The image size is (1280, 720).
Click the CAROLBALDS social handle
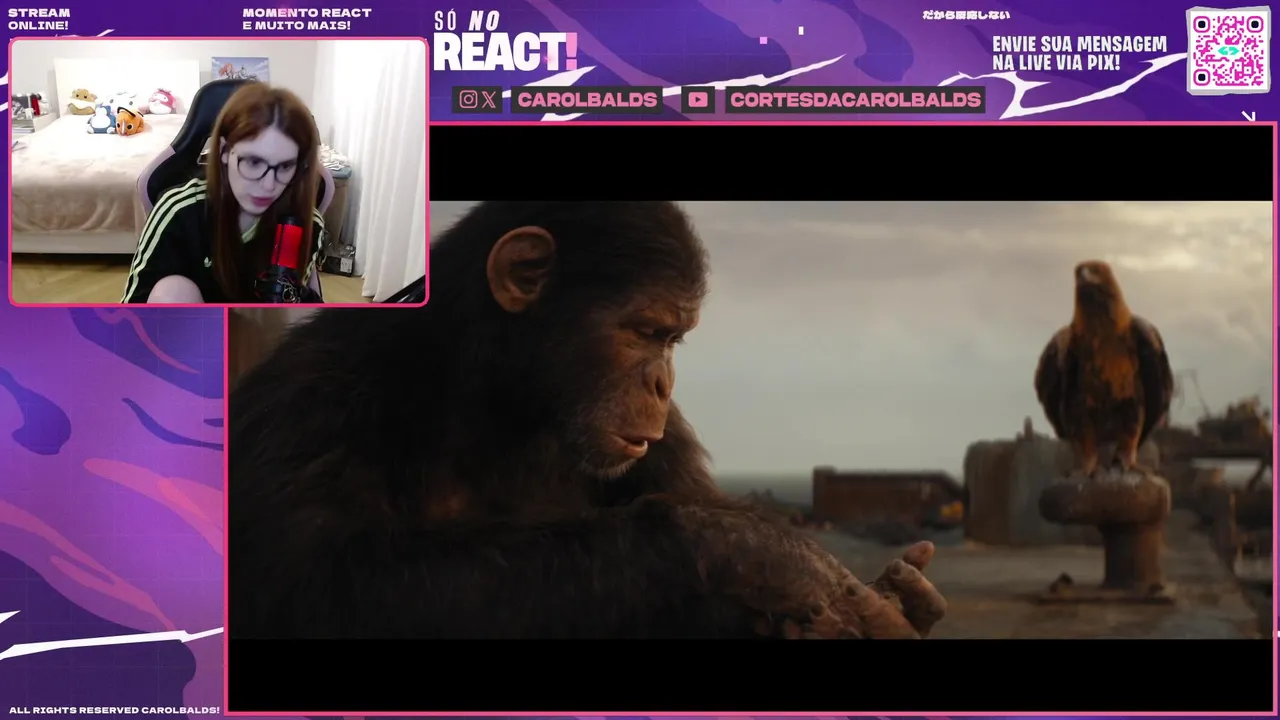coord(587,99)
